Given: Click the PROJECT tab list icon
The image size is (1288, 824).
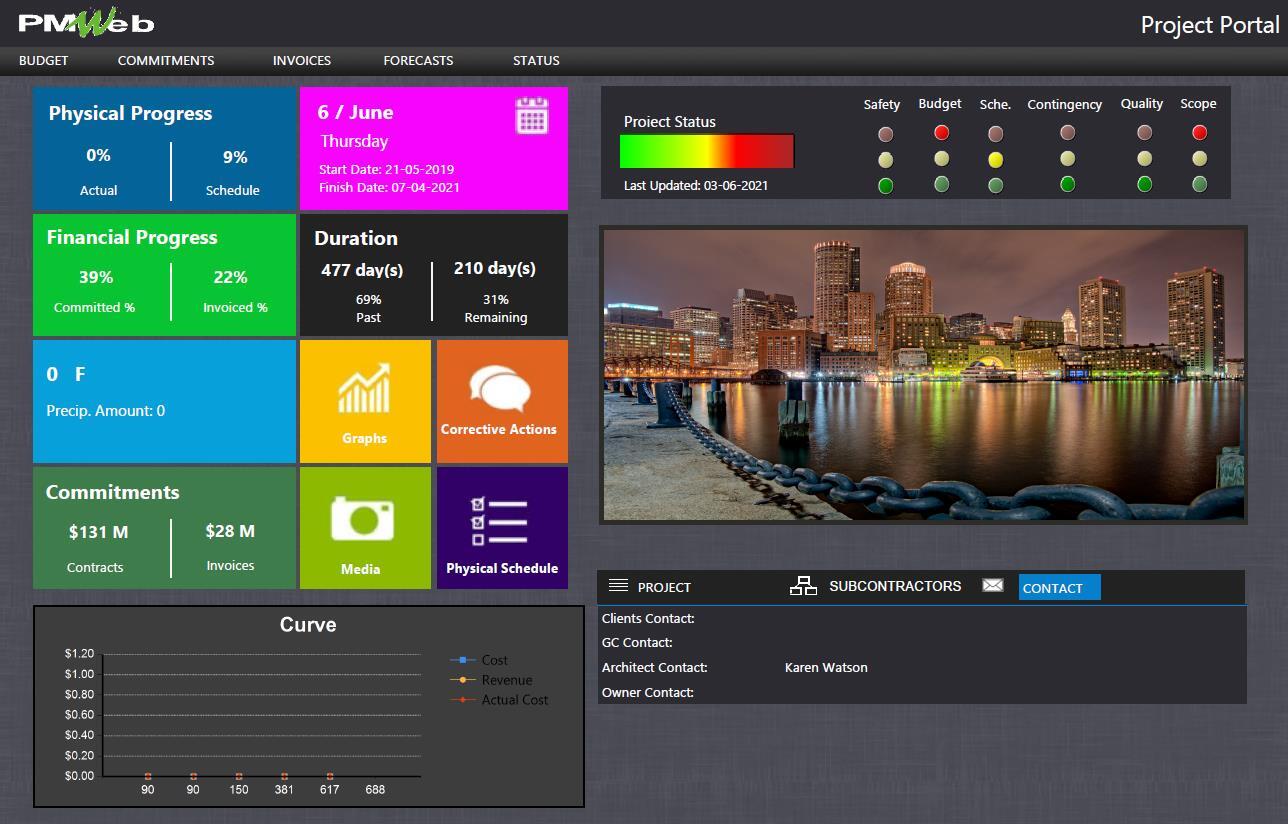Looking at the screenshot, I should click(618, 586).
